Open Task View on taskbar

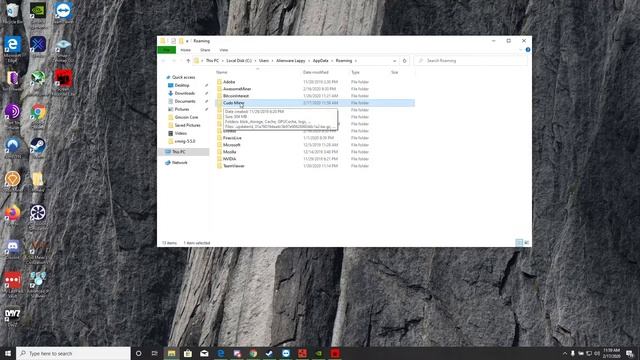155,353
